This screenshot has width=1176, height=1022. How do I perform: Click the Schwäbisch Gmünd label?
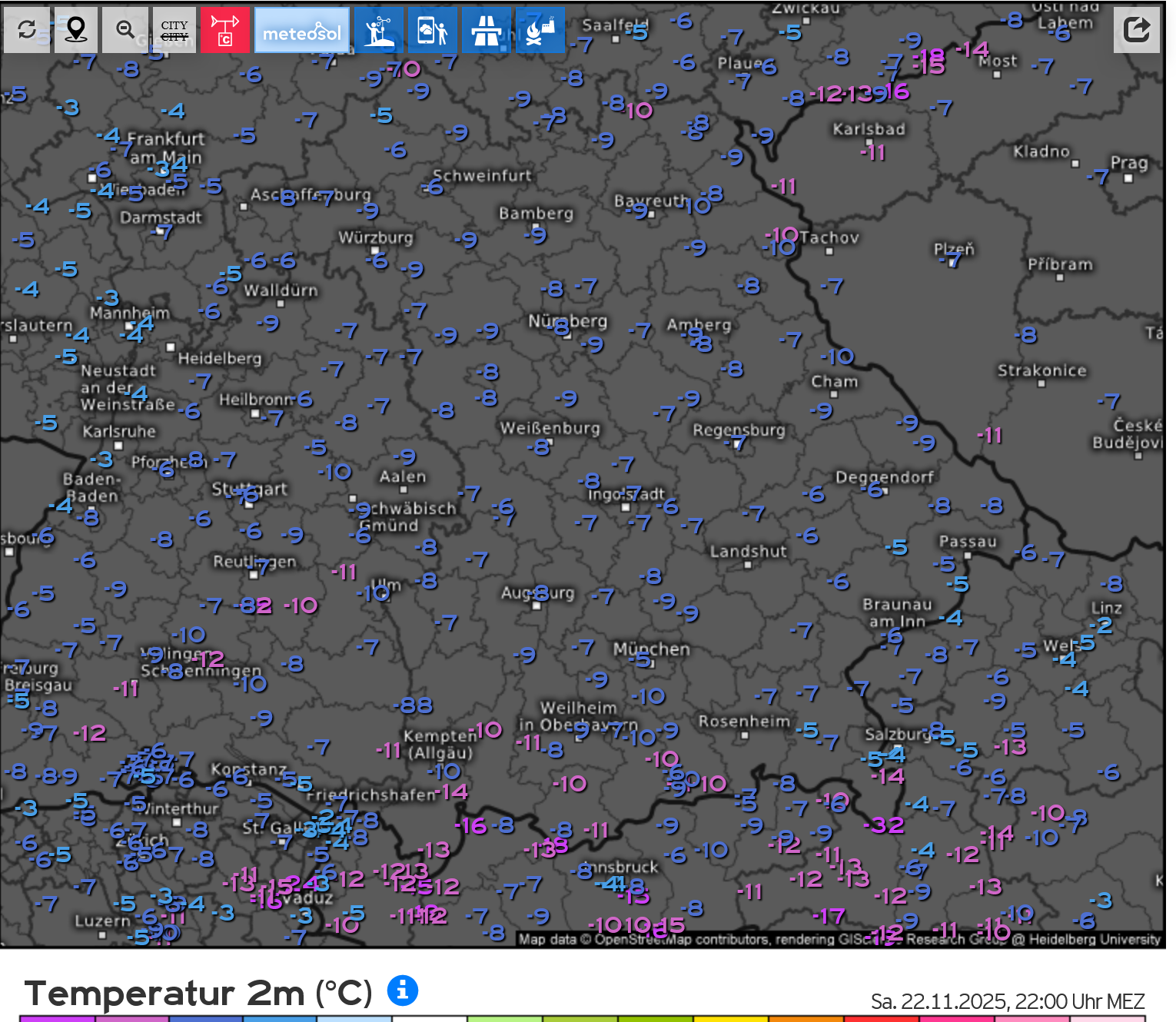(407, 517)
